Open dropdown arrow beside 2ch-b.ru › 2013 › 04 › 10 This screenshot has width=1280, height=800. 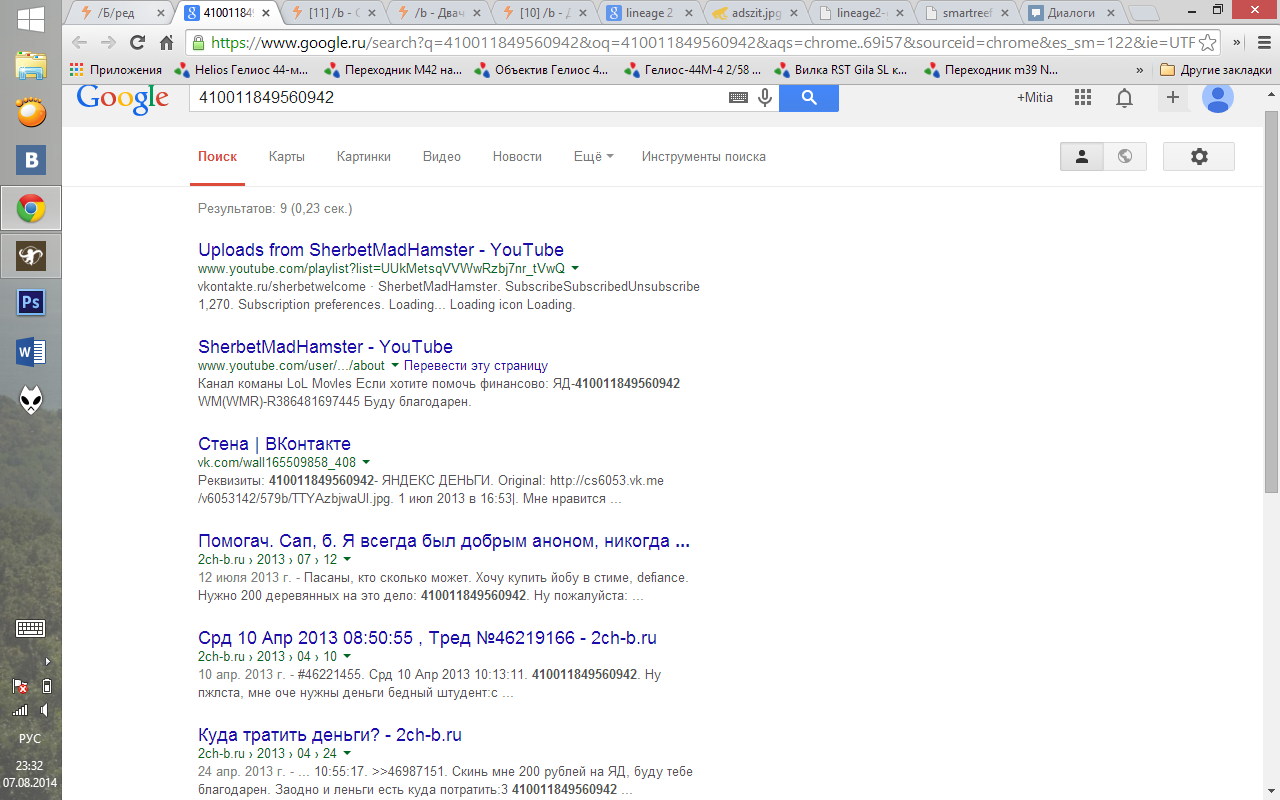click(347, 657)
